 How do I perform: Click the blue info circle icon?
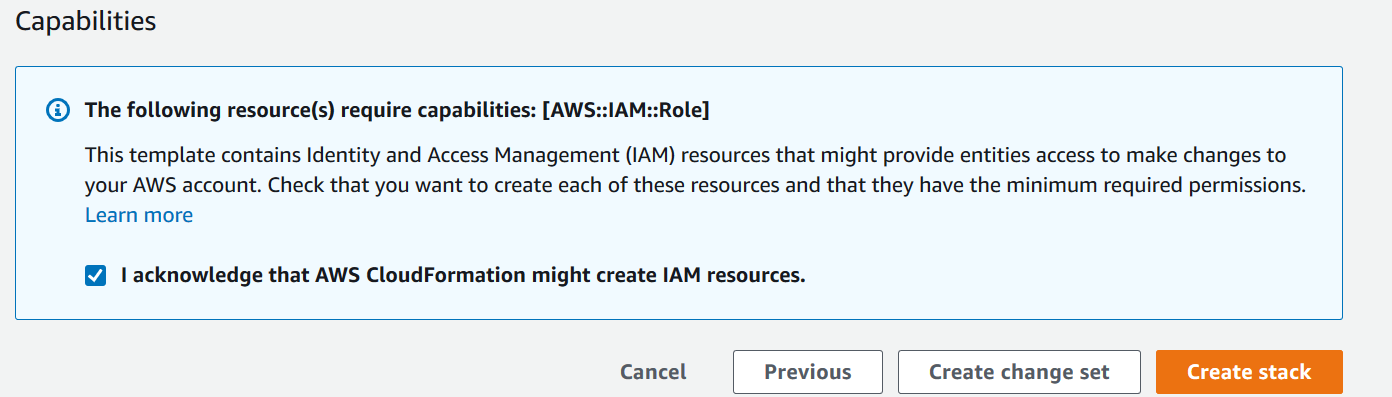(x=58, y=110)
